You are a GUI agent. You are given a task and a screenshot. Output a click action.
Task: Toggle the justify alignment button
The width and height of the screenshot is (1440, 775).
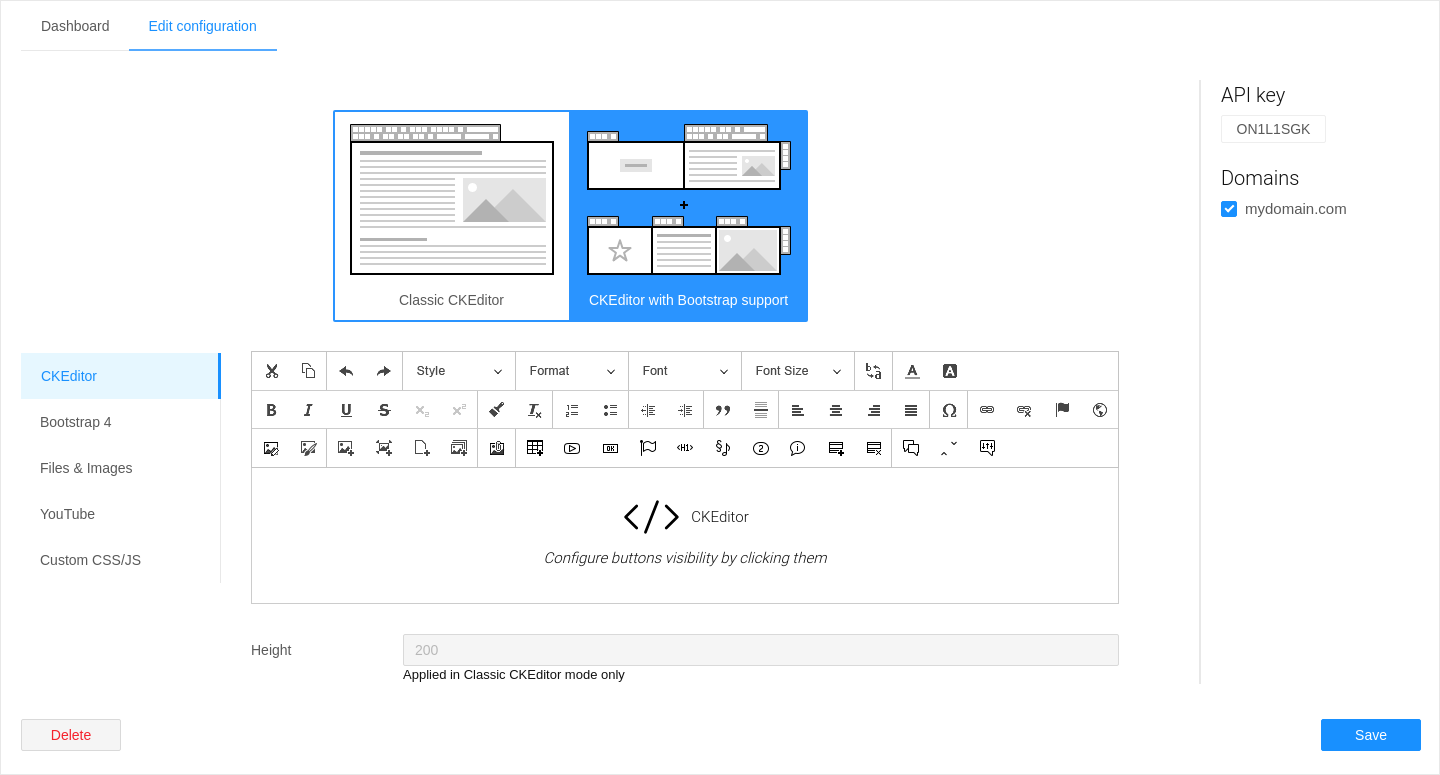point(911,410)
